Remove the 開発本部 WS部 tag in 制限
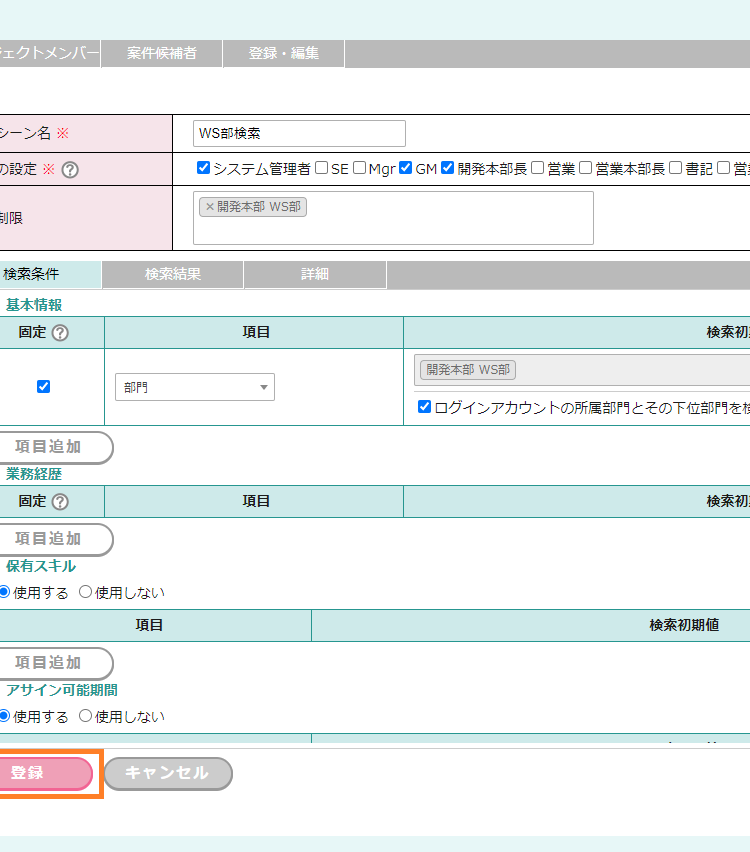 click(209, 207)
